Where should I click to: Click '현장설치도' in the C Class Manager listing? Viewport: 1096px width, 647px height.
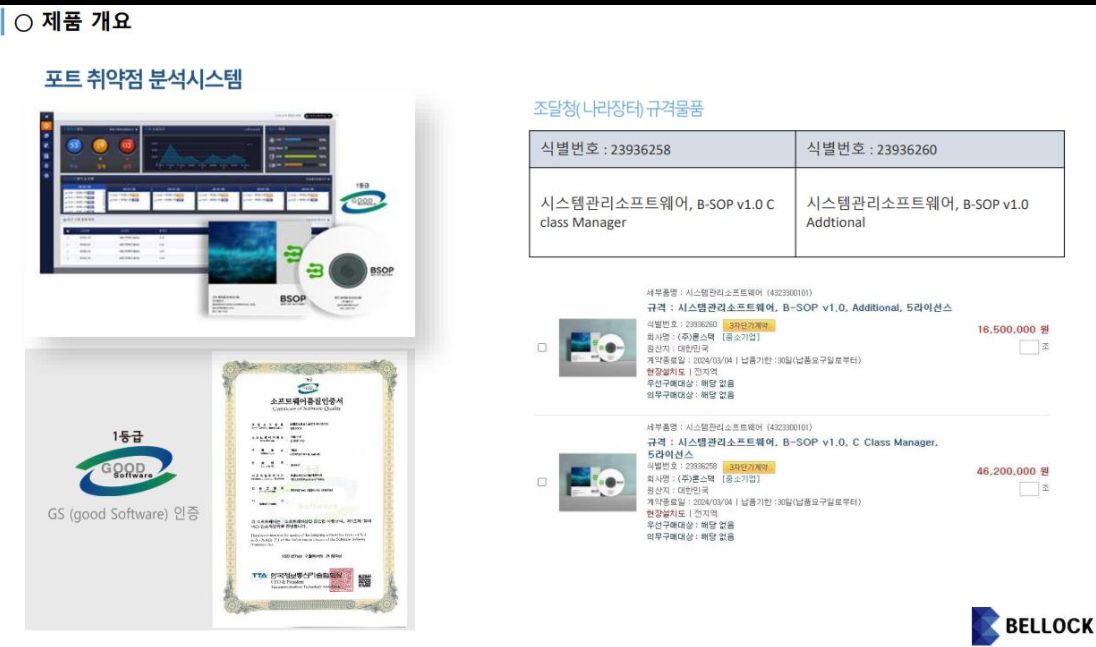point(665,514)
